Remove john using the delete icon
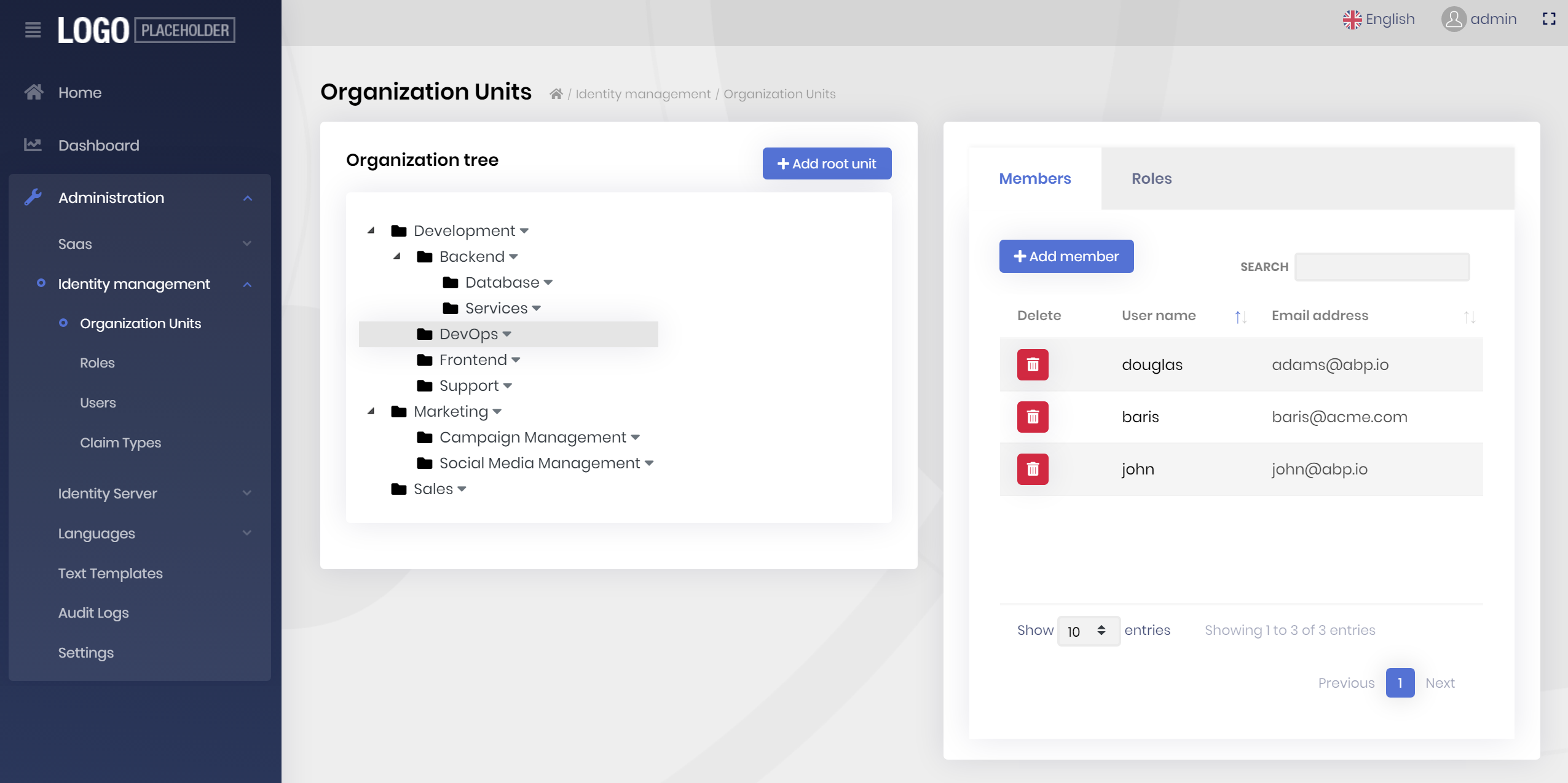1568x783 pixels. coord(1032,469)
